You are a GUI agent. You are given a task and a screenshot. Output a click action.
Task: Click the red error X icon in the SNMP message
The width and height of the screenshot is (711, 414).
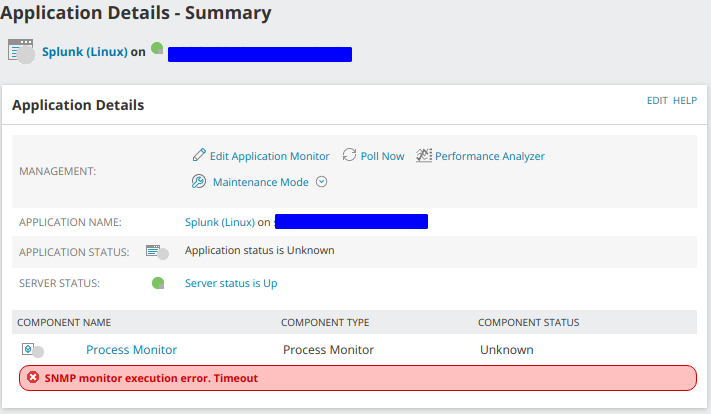pos(33,377)
